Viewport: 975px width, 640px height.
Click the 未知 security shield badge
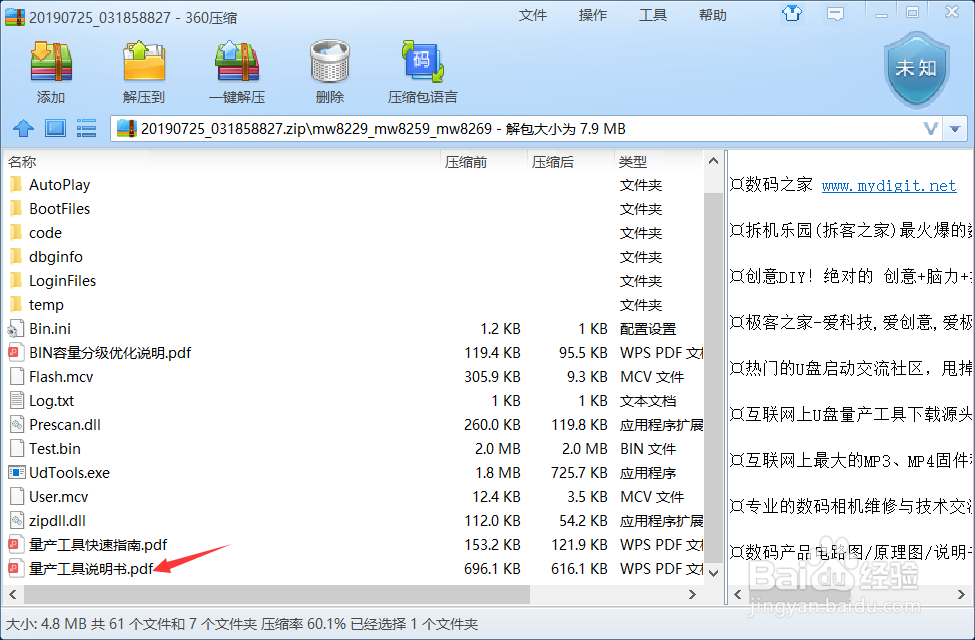(917, 70)
